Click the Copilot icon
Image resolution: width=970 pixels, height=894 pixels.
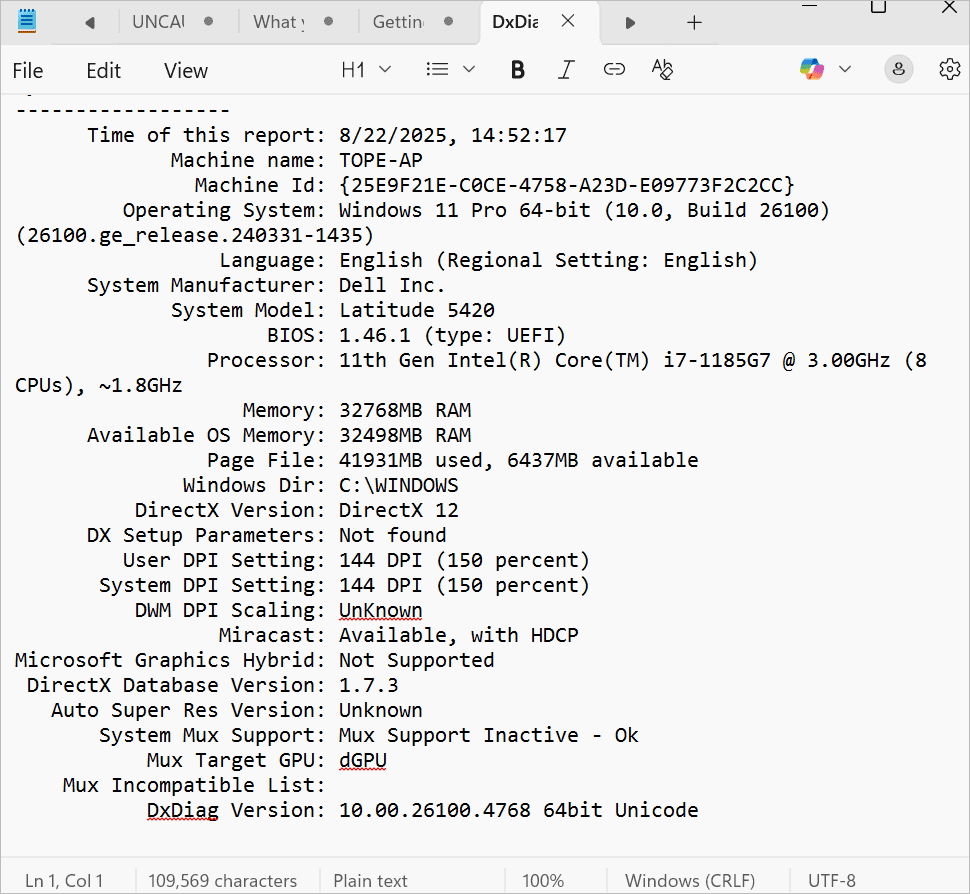[811, 69]
